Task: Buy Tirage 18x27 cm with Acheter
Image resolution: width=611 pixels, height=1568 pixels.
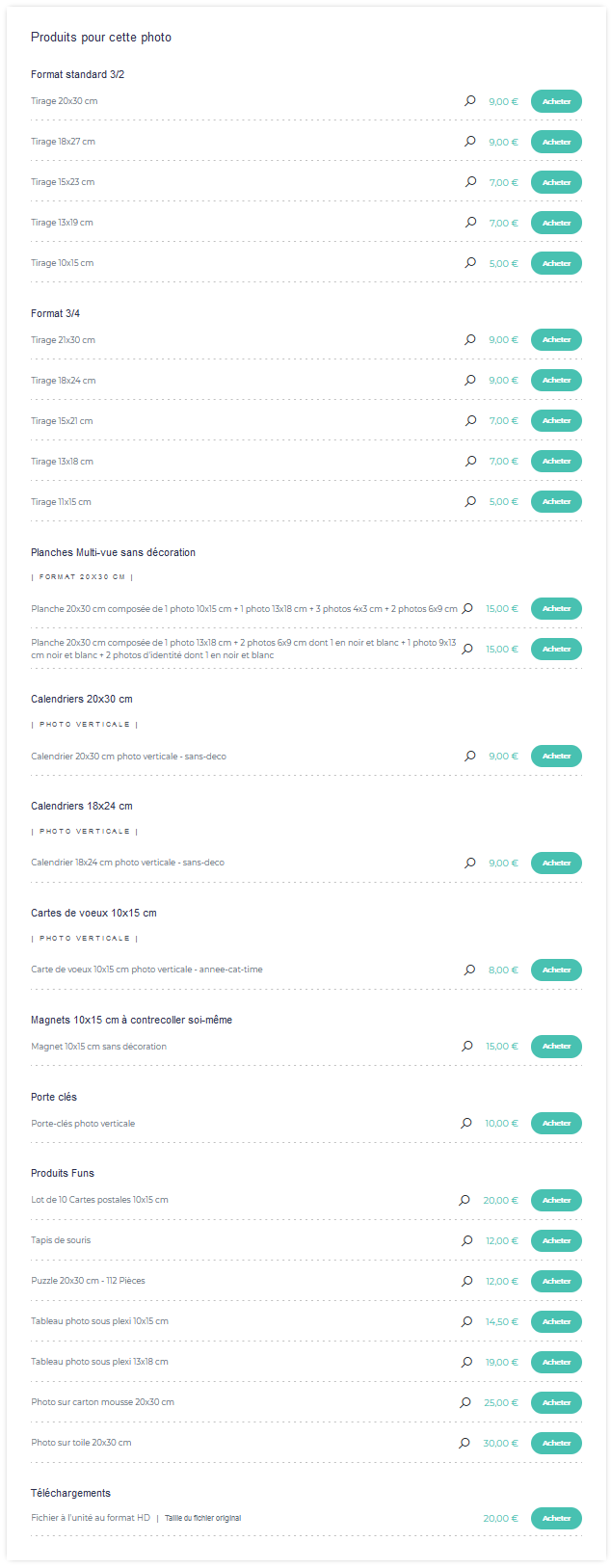Action: coord(556,142)
